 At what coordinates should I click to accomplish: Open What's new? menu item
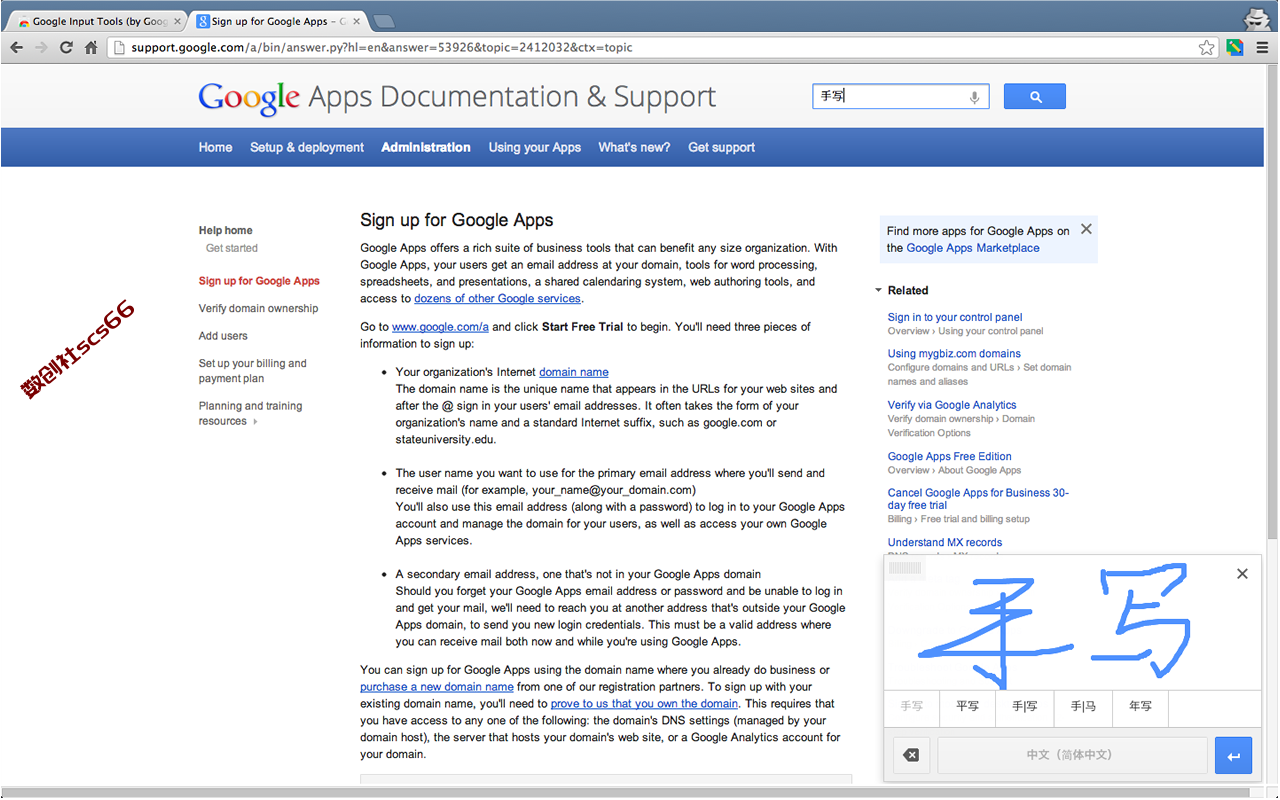(x=634, y=147)
